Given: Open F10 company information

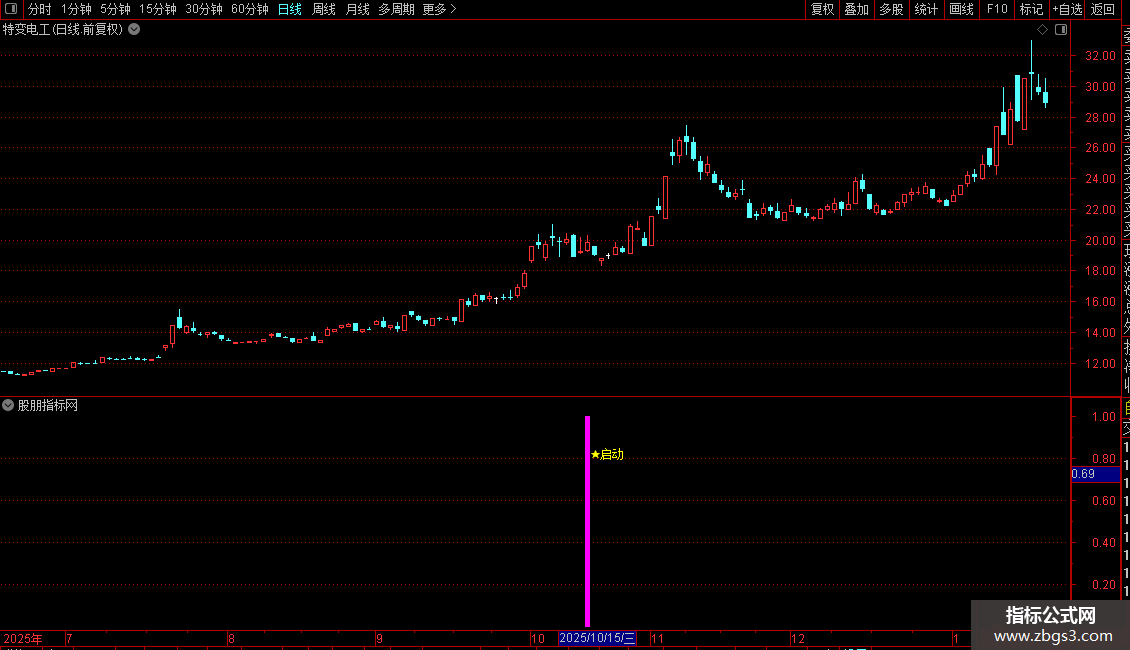Looking at the screenshot, I should pos(997,9).
